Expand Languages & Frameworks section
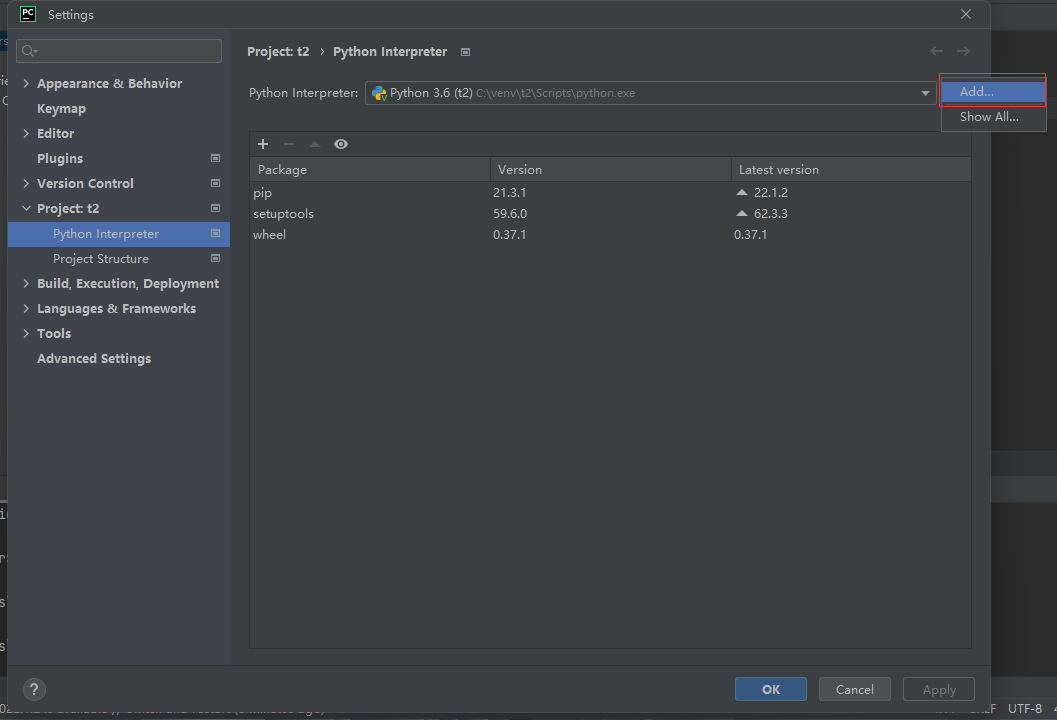 click(26, 309)
